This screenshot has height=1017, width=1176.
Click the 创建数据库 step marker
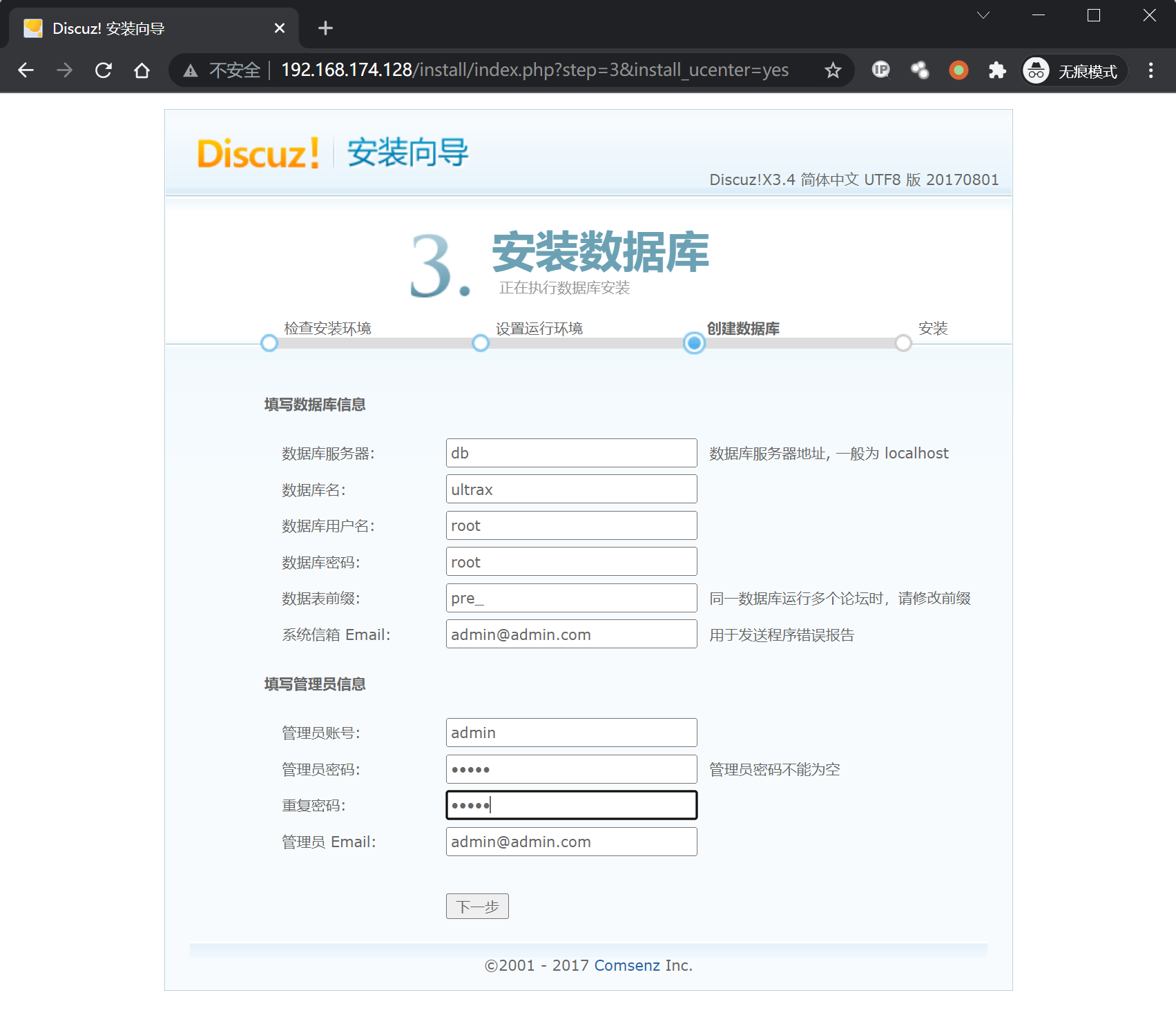(x=694, y=343)
